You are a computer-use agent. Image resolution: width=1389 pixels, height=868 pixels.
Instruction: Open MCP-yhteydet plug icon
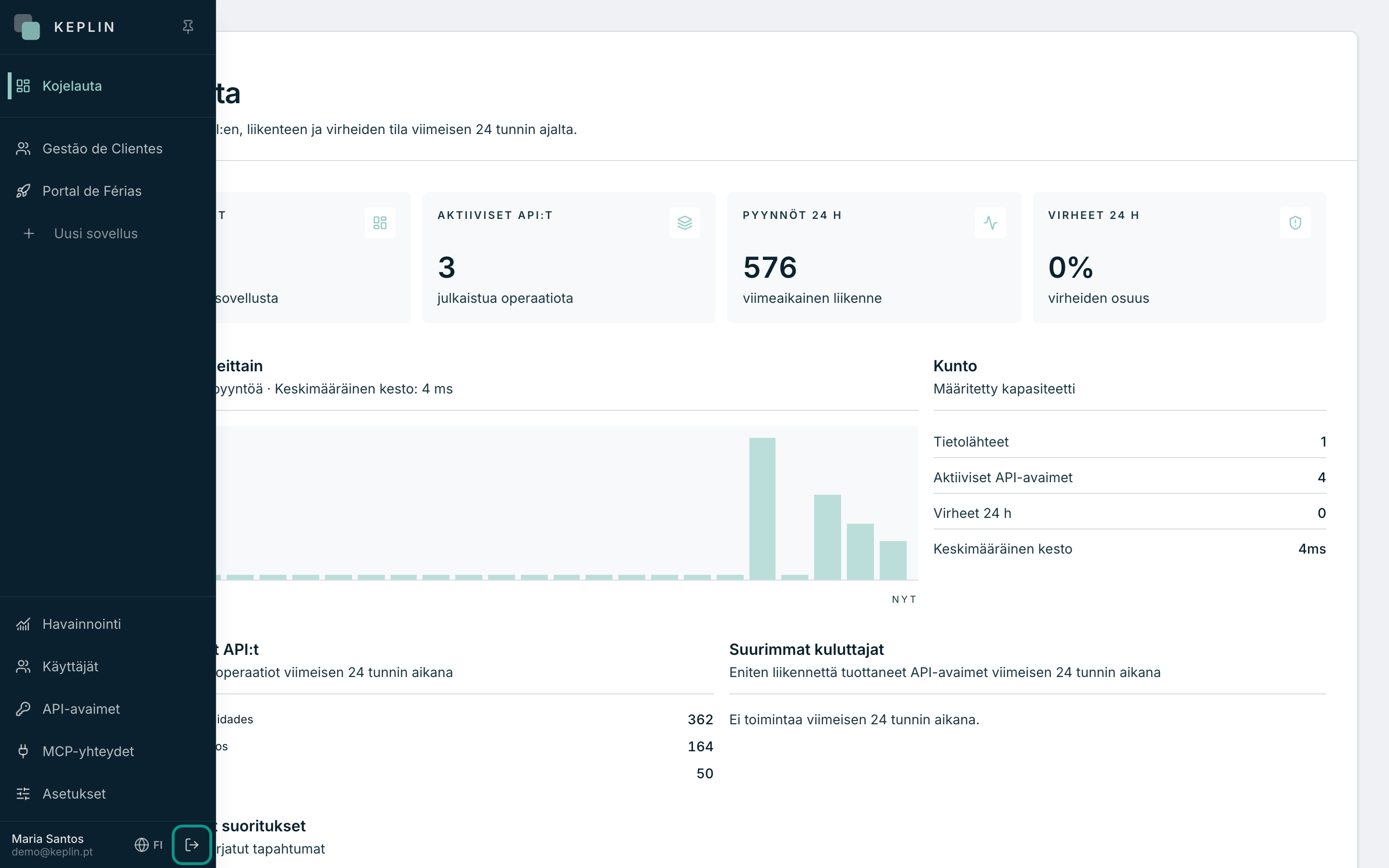click(23, 751)
